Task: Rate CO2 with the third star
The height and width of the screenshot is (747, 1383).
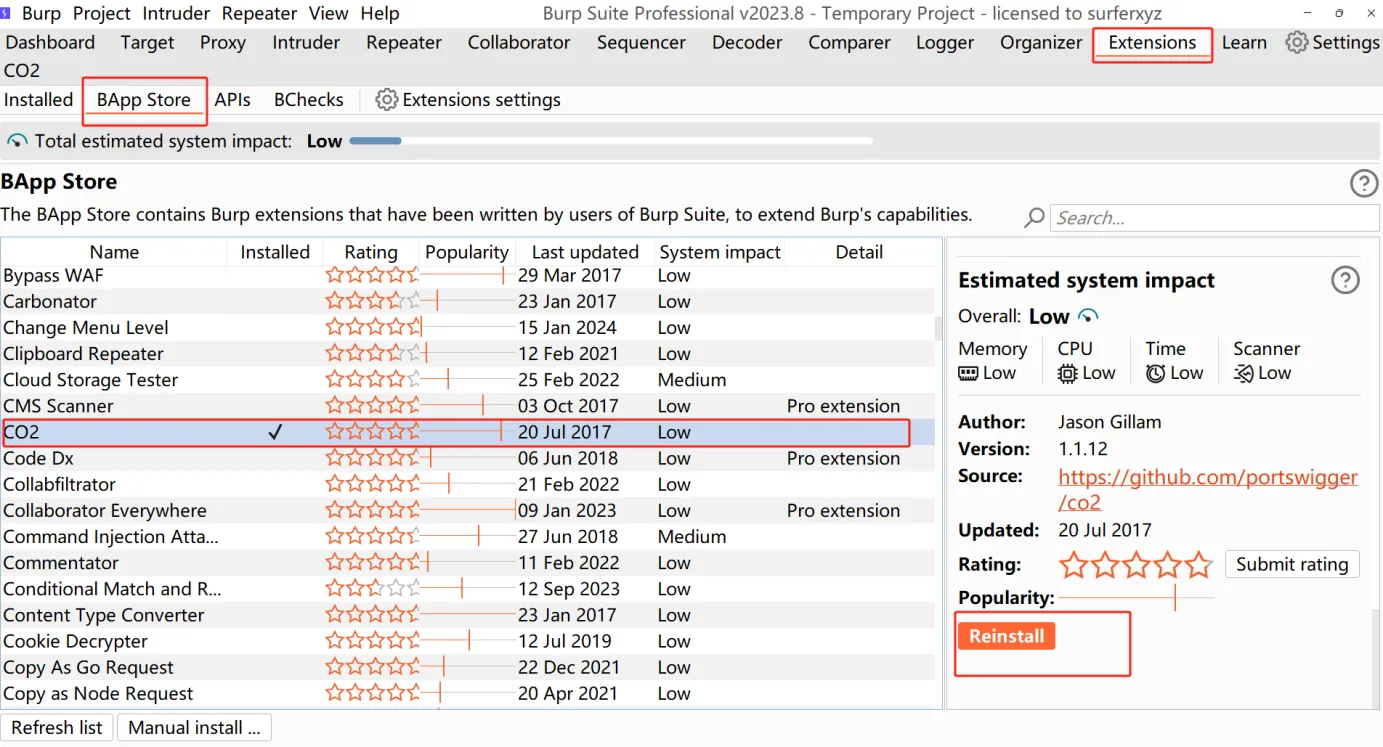Action: click(x=1136, y=565)
